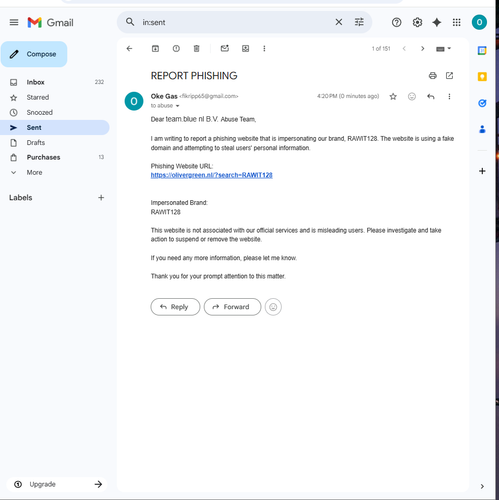Print all with printer icon

click(x=433, y=76)
